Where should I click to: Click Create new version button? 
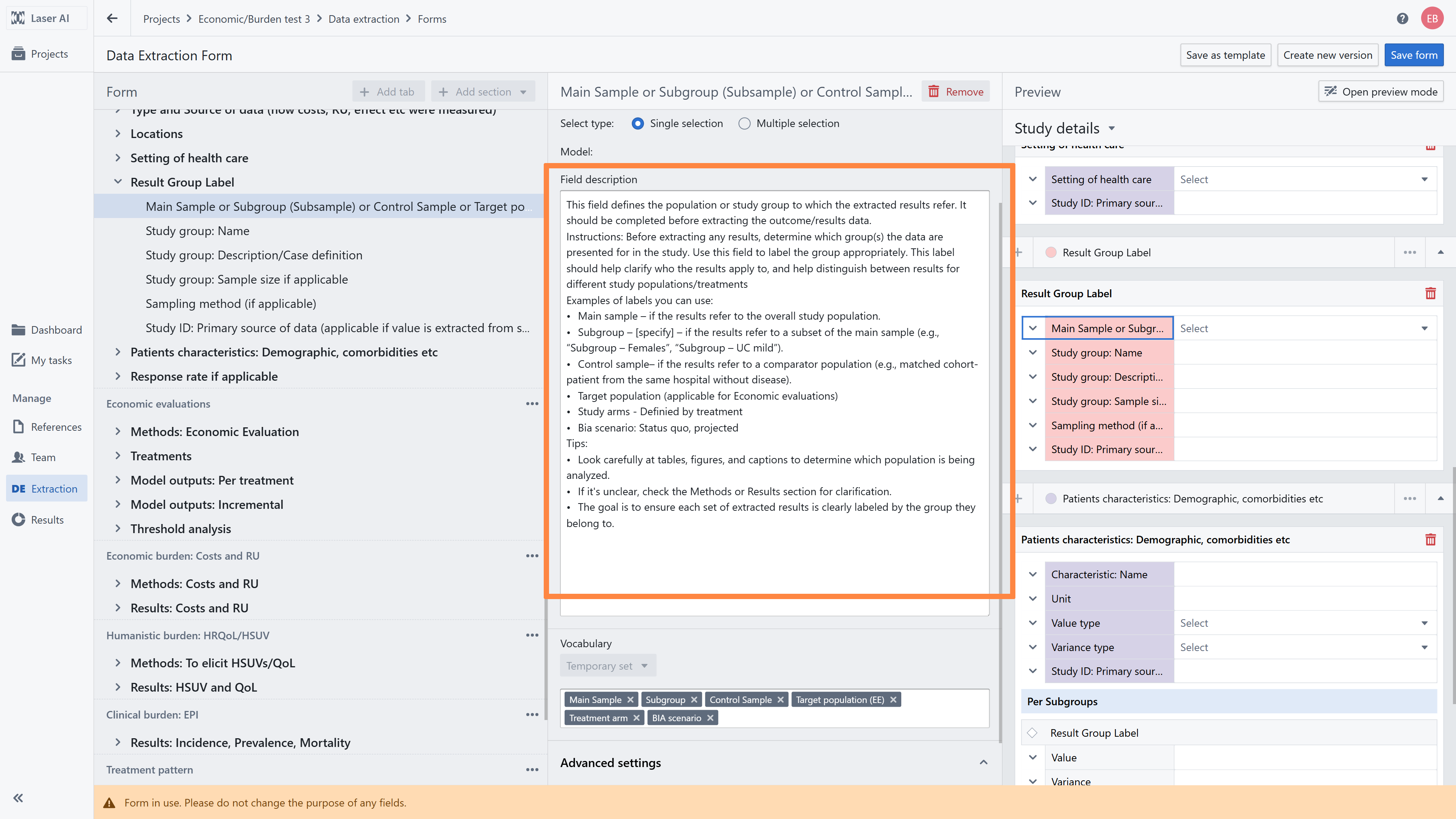point(1327,55)
